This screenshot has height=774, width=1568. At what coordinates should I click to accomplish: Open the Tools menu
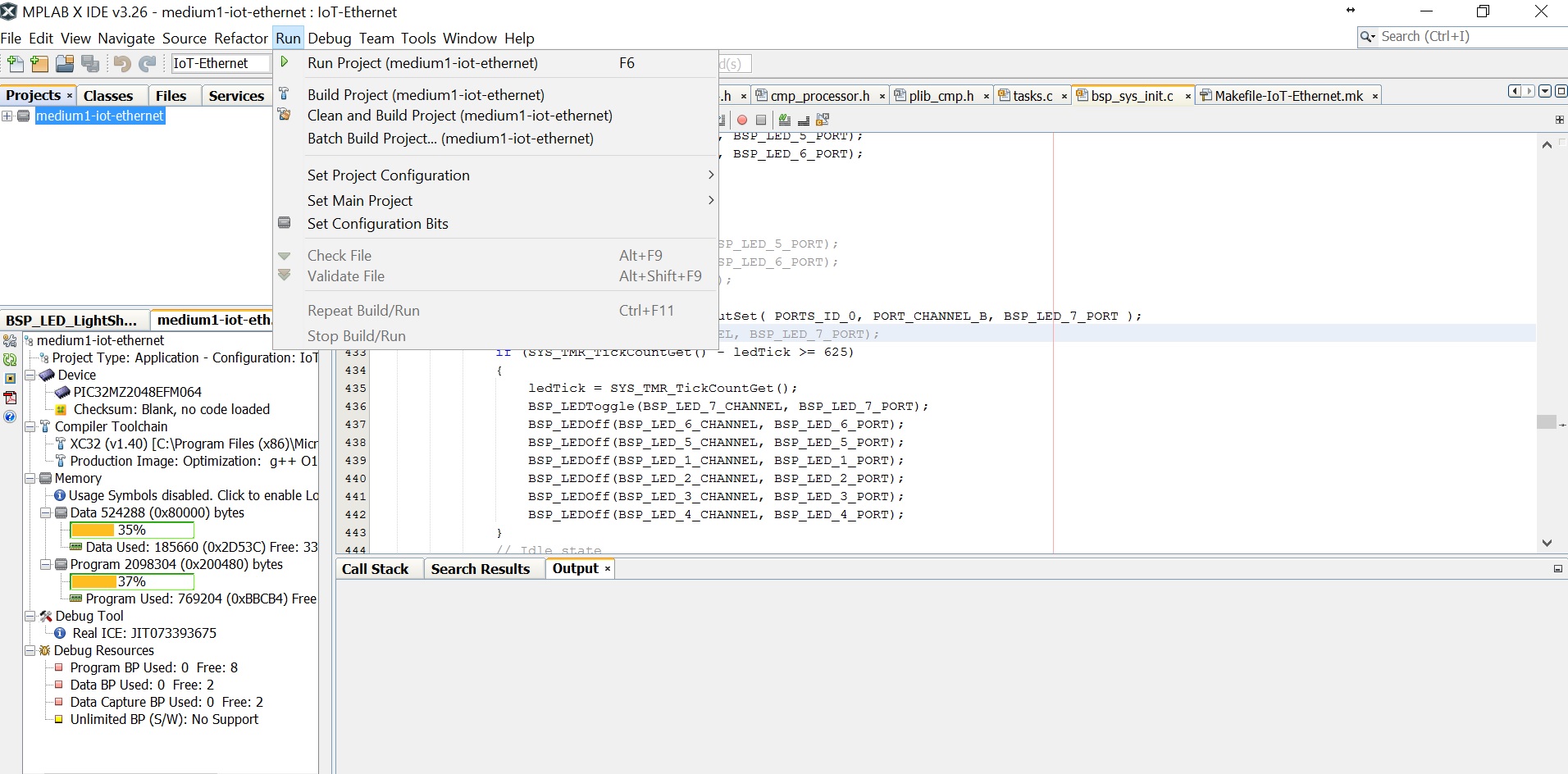tap(418, 39)
